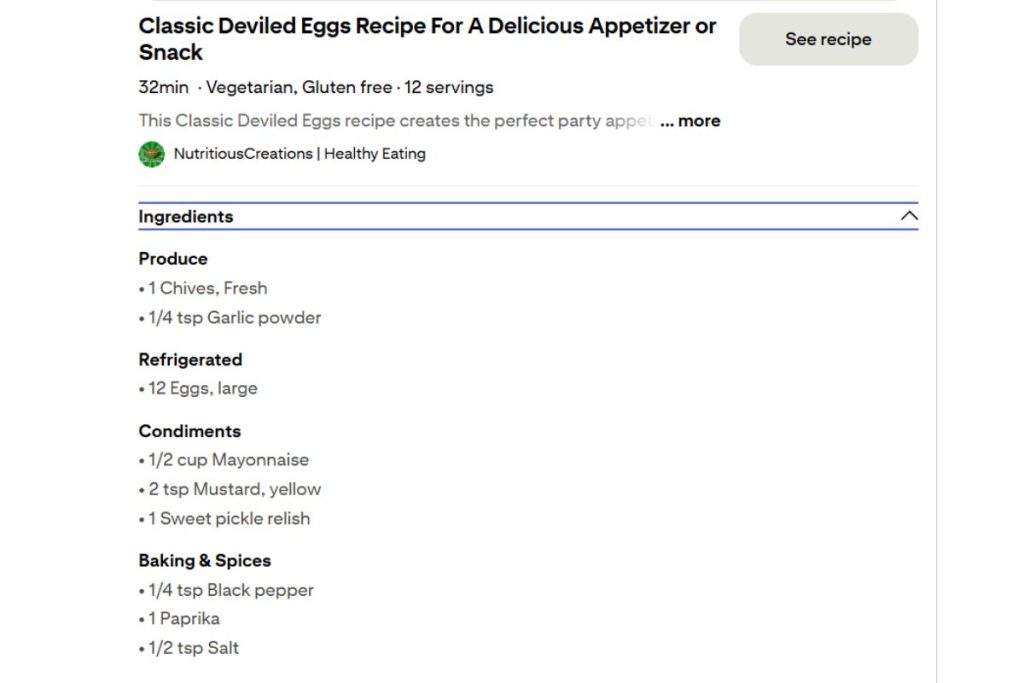Viewport: 1024px width, 683px height.
Task: Select the Condiments category heading
Action: pyautogui.click(x=189, y=431)
